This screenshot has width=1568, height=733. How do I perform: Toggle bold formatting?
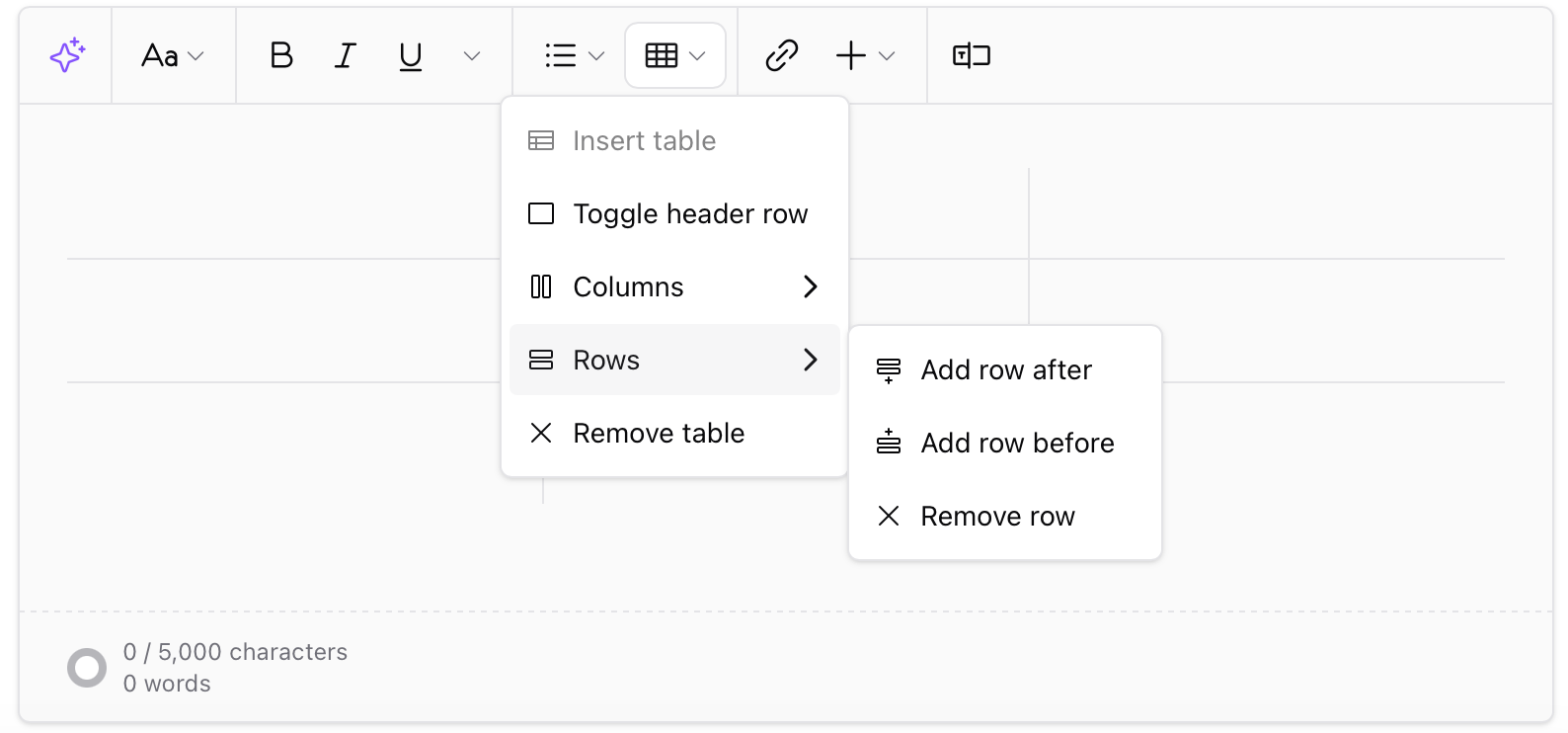[x=281, y=55]
